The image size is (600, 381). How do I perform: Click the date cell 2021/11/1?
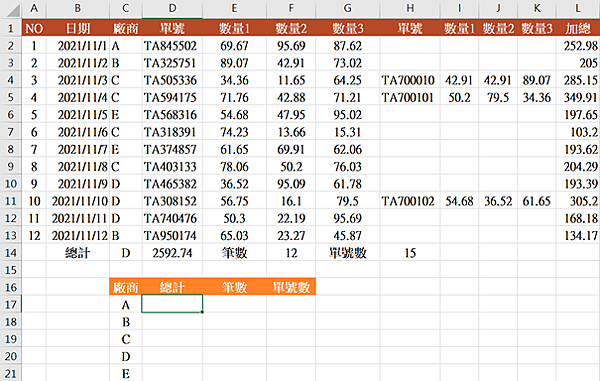78,46
